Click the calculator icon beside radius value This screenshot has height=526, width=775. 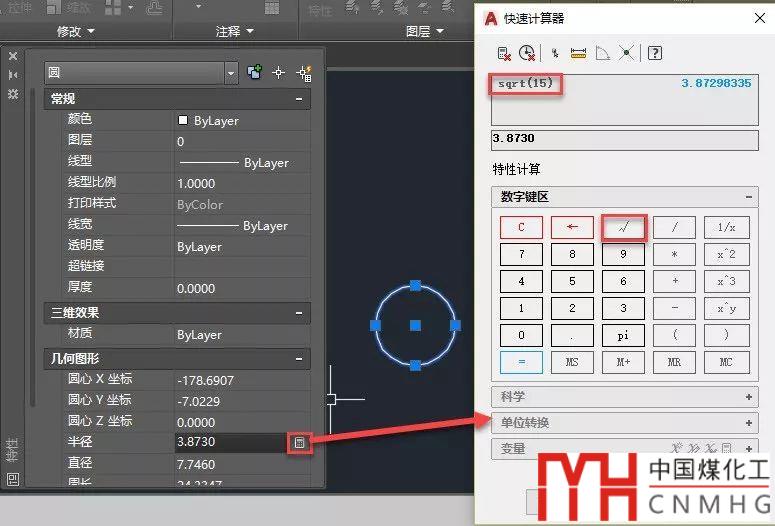click(x=298, y=441)
